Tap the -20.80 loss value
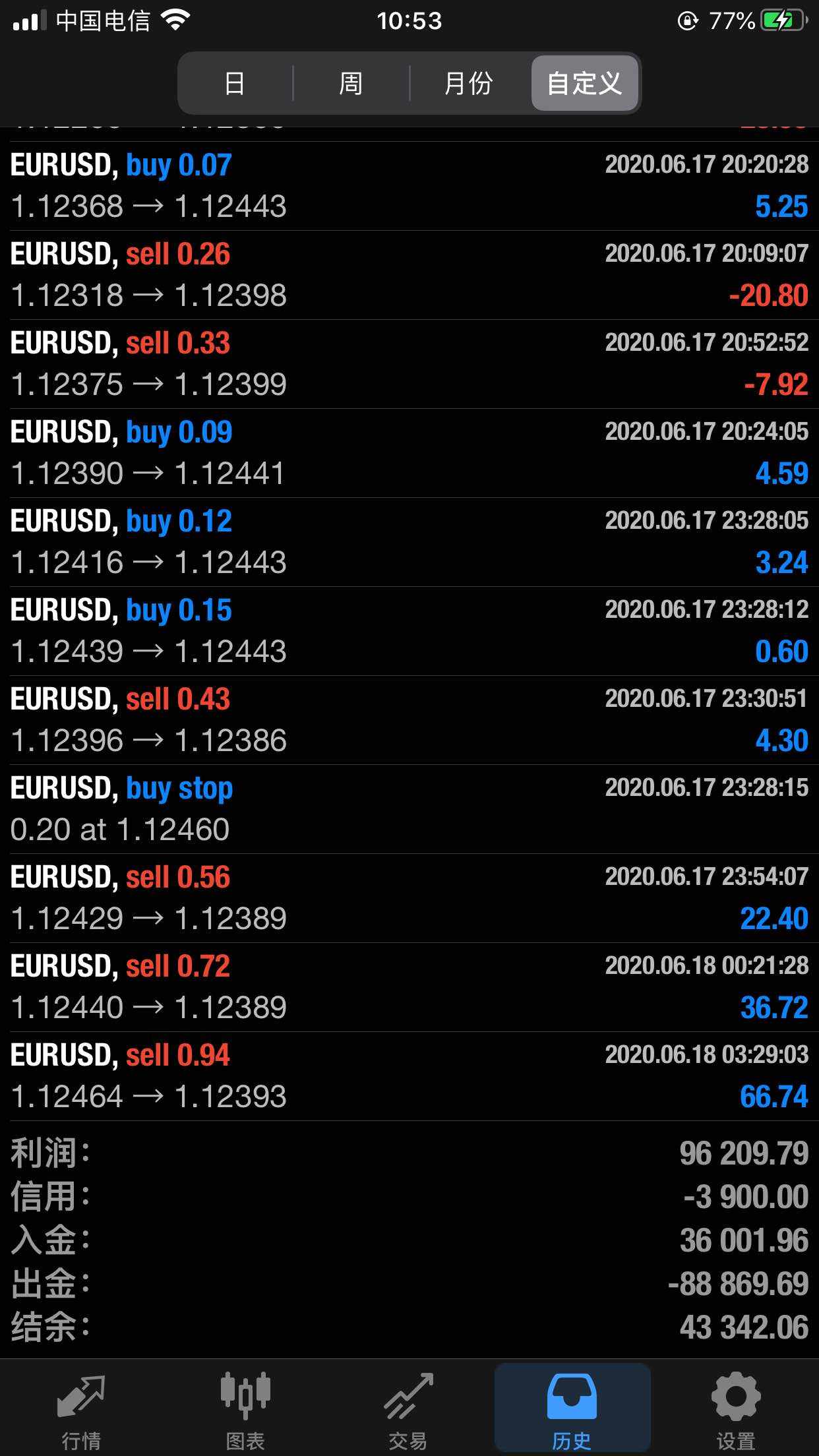This screenshot has height=1456, width=819. [x=768, y=295]
